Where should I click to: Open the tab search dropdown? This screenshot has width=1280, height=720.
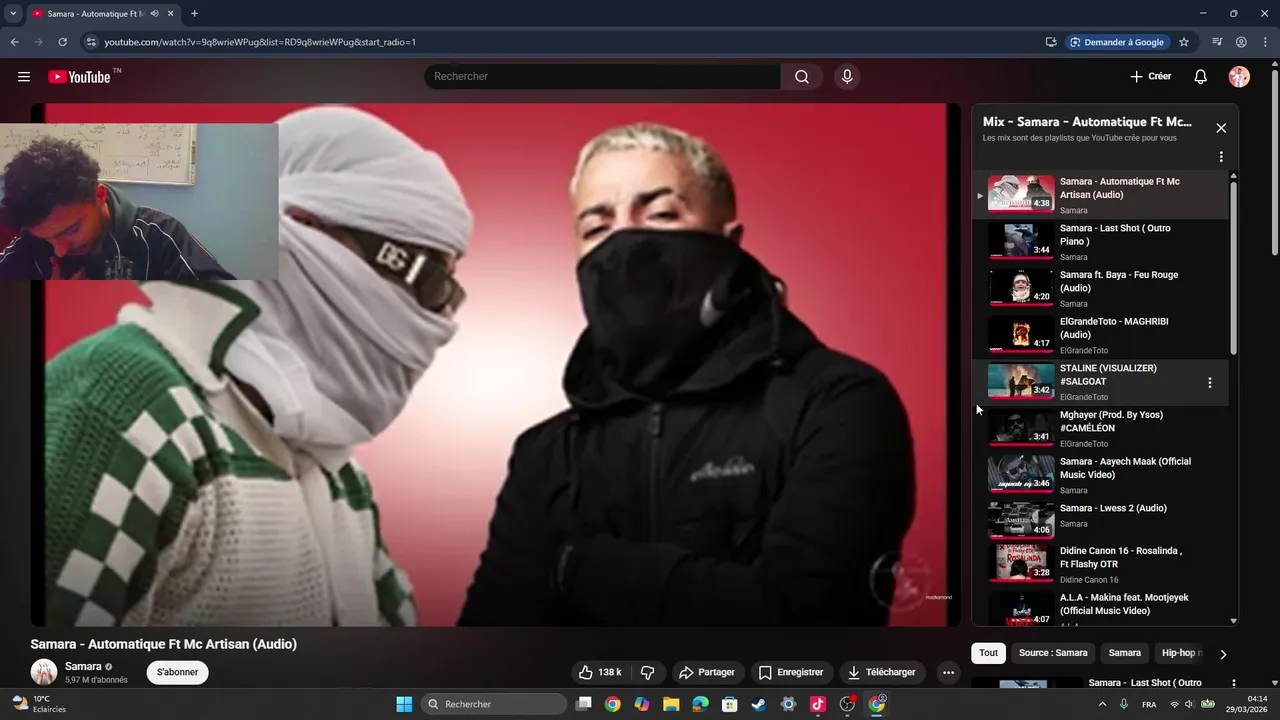point(13,14)
